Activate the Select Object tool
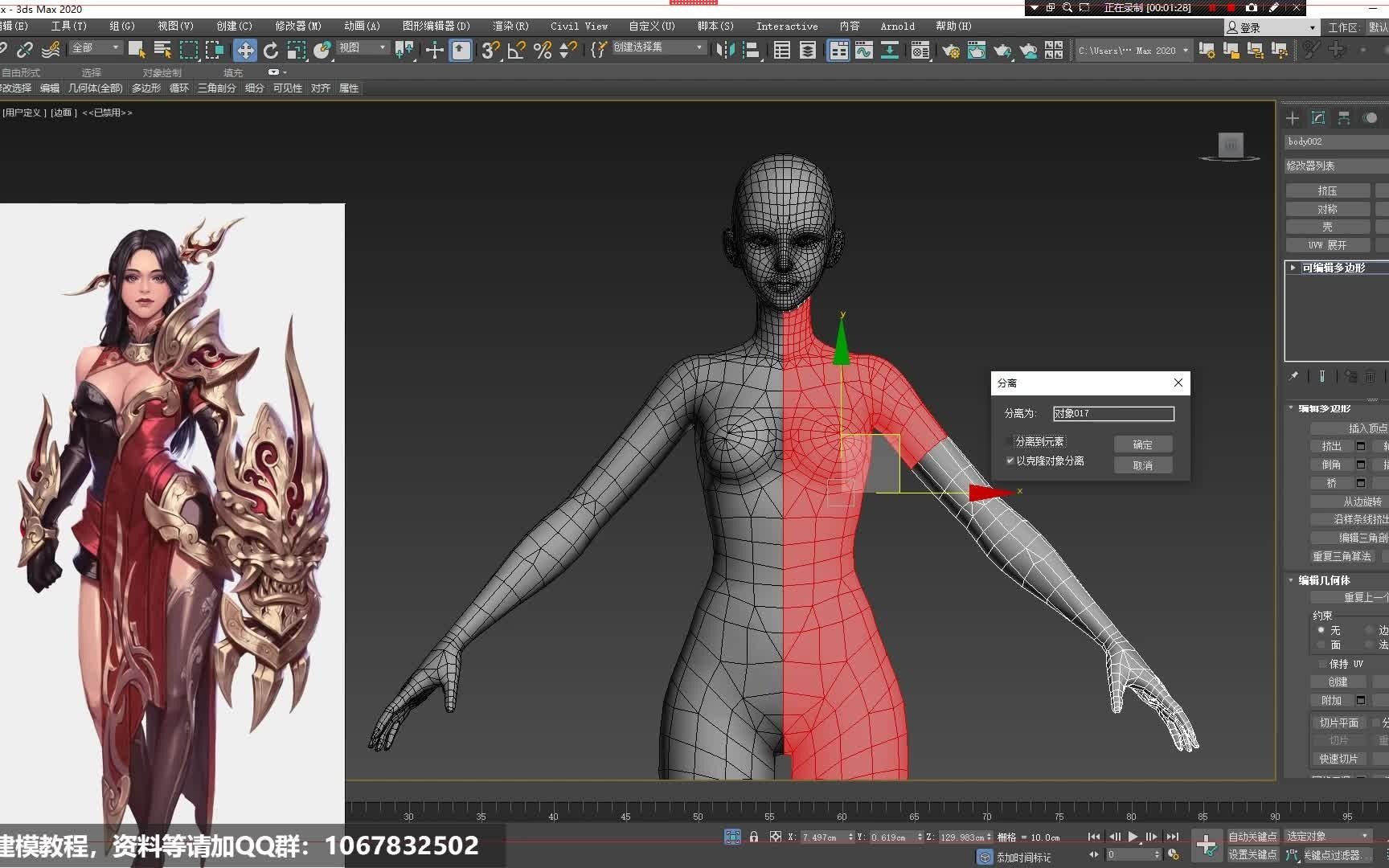 point(137,50)
